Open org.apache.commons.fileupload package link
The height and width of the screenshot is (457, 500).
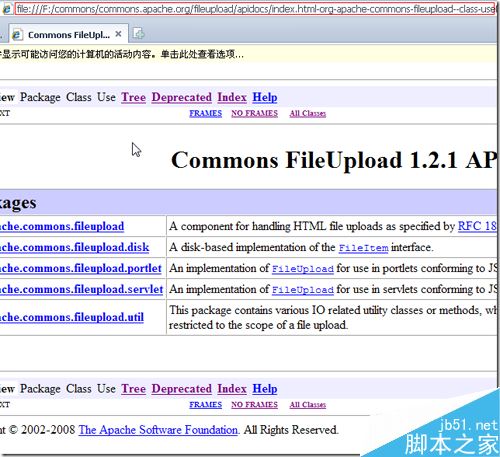(62, 226)
